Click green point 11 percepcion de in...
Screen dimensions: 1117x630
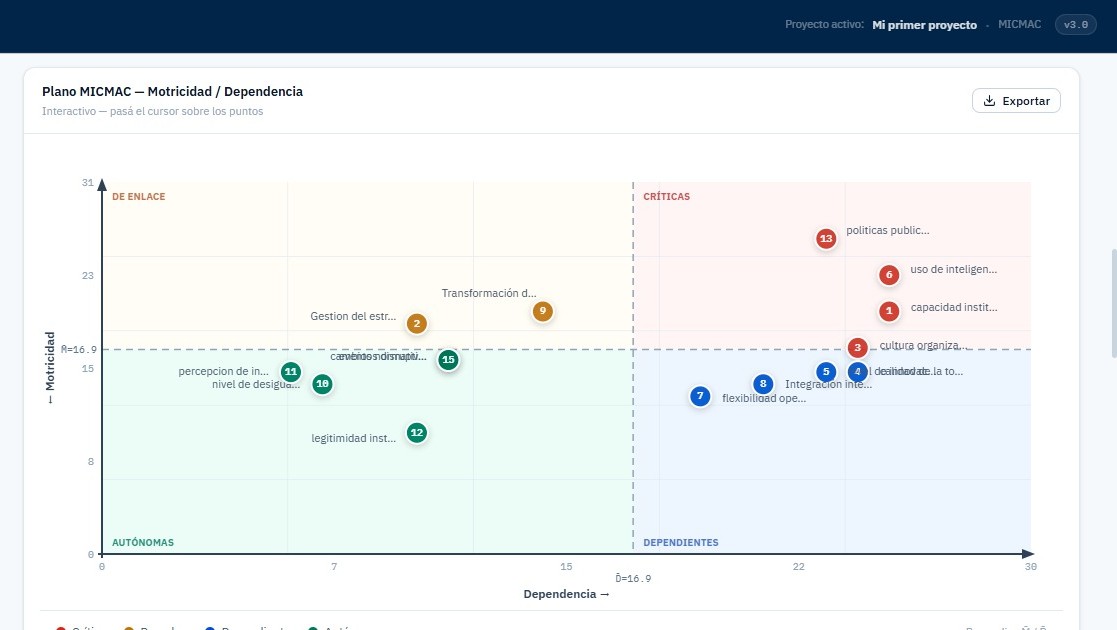point(291,372)
